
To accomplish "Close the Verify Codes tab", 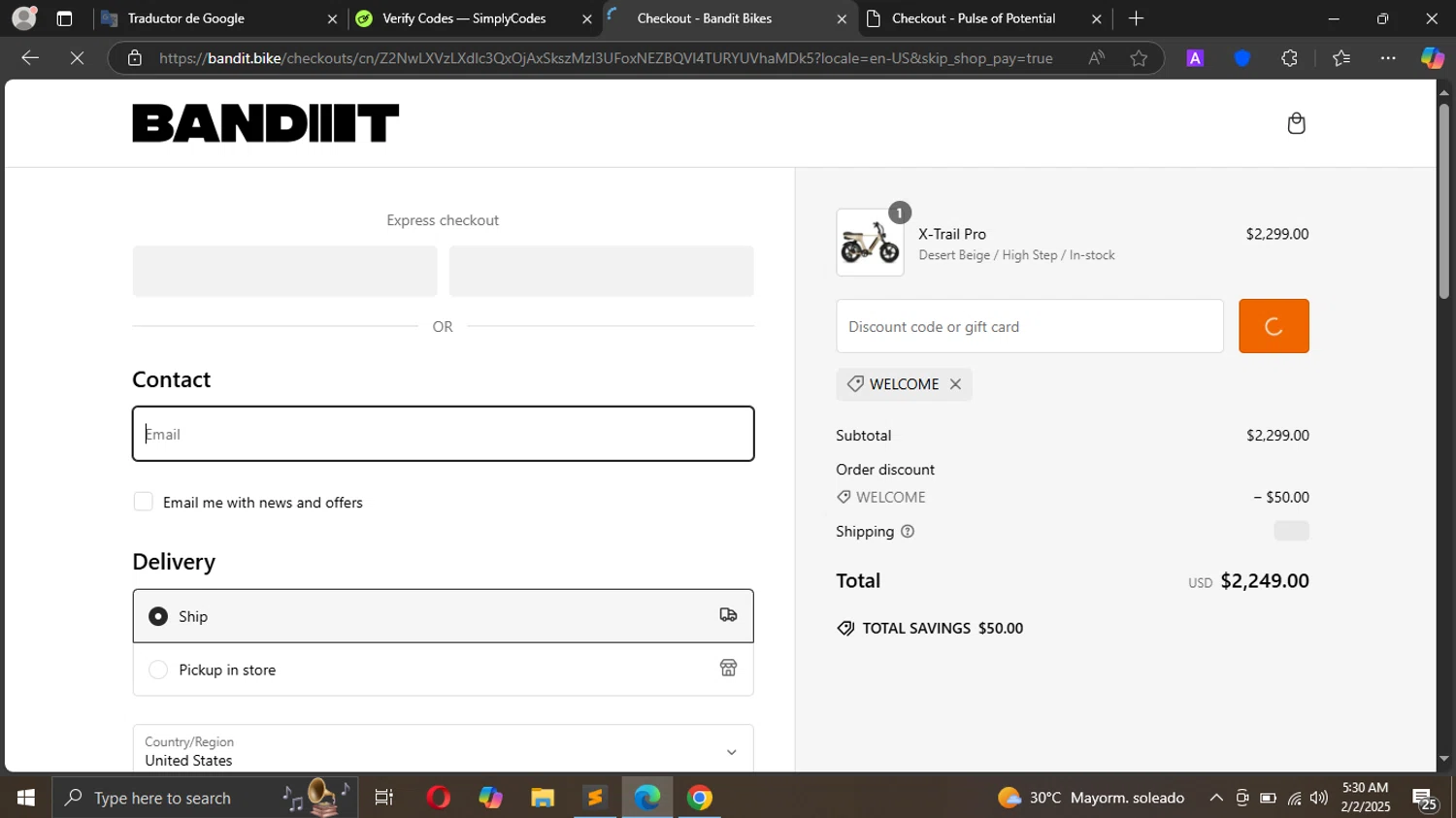I will pyautogui.click(x=586, y=18).
